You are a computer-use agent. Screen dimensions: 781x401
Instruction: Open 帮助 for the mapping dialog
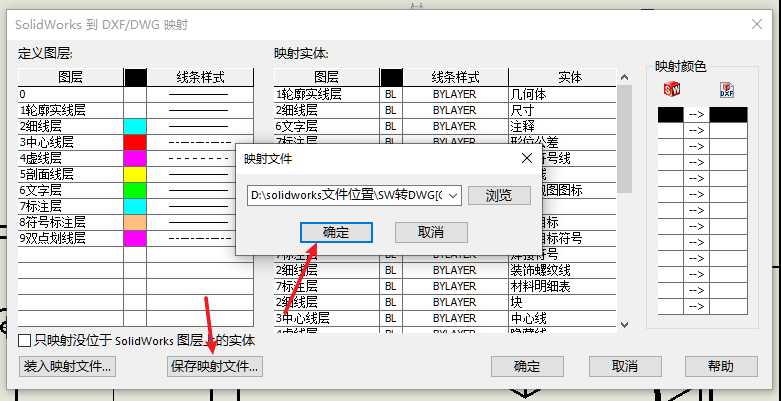(x=721, y=366)
